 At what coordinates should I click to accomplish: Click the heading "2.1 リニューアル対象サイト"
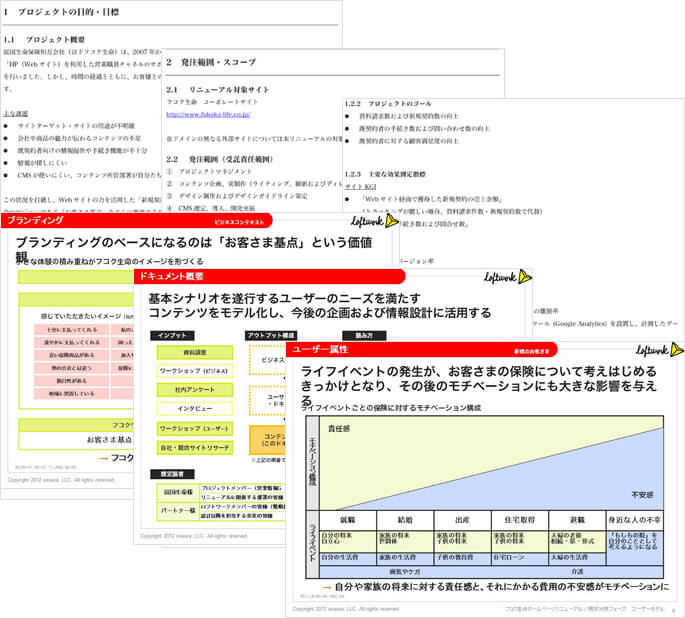pos(218,90)
